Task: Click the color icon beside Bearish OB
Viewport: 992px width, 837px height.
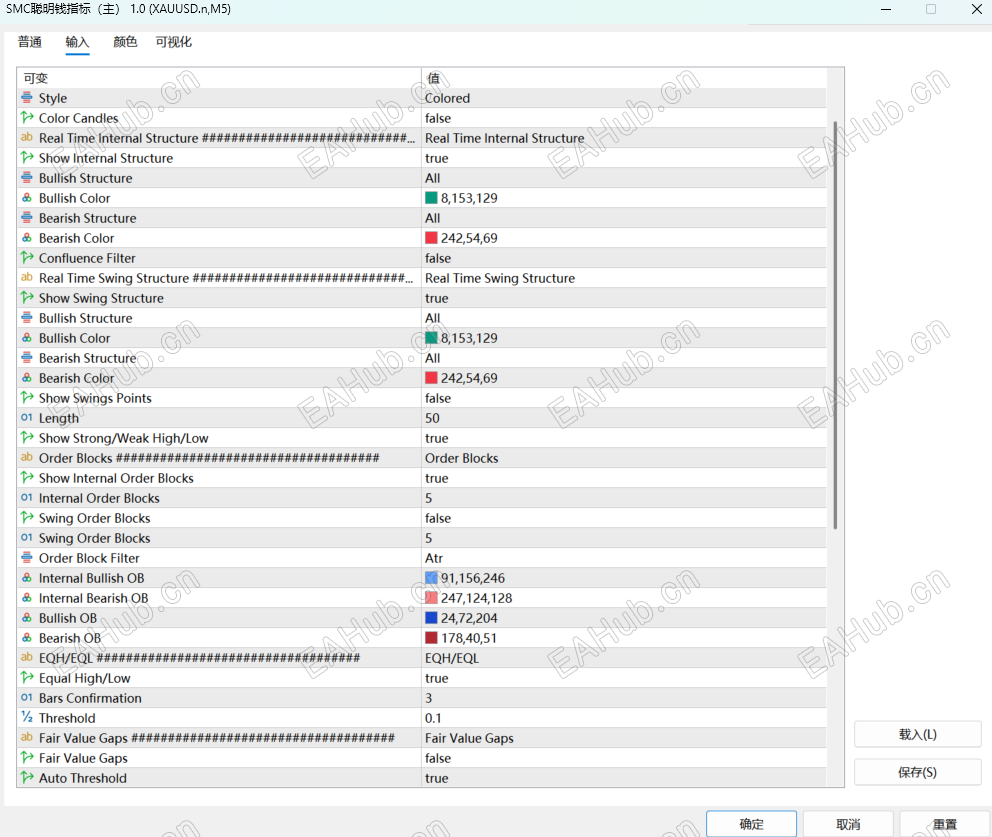Action: click(x=27, y=638)
